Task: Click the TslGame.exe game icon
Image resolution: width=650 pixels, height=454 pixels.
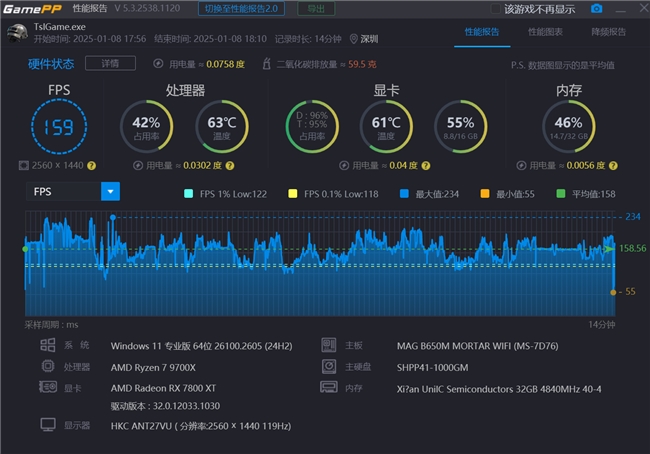Action: pyautogui.click(x=18, y=33)
